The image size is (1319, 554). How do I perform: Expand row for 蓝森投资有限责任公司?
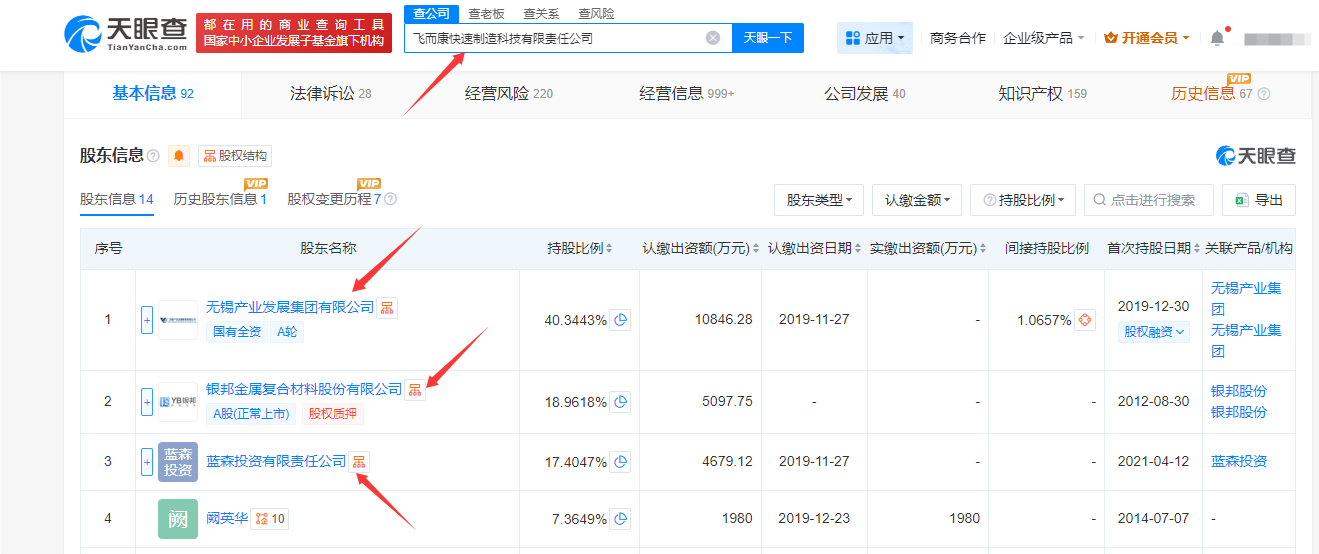tap(147, 462)
